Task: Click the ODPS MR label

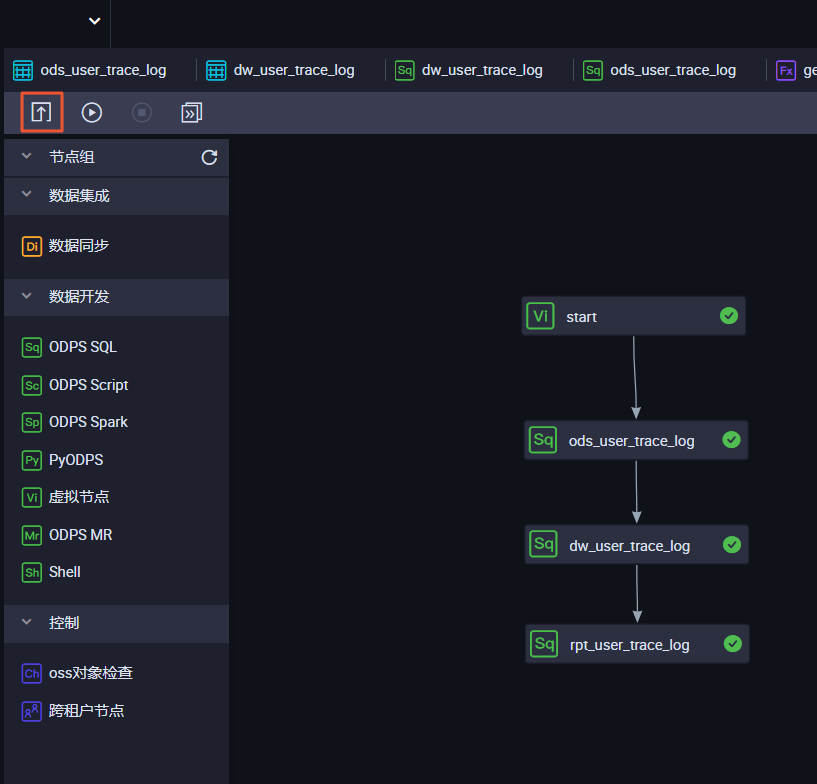Action: tap(81, 535)
